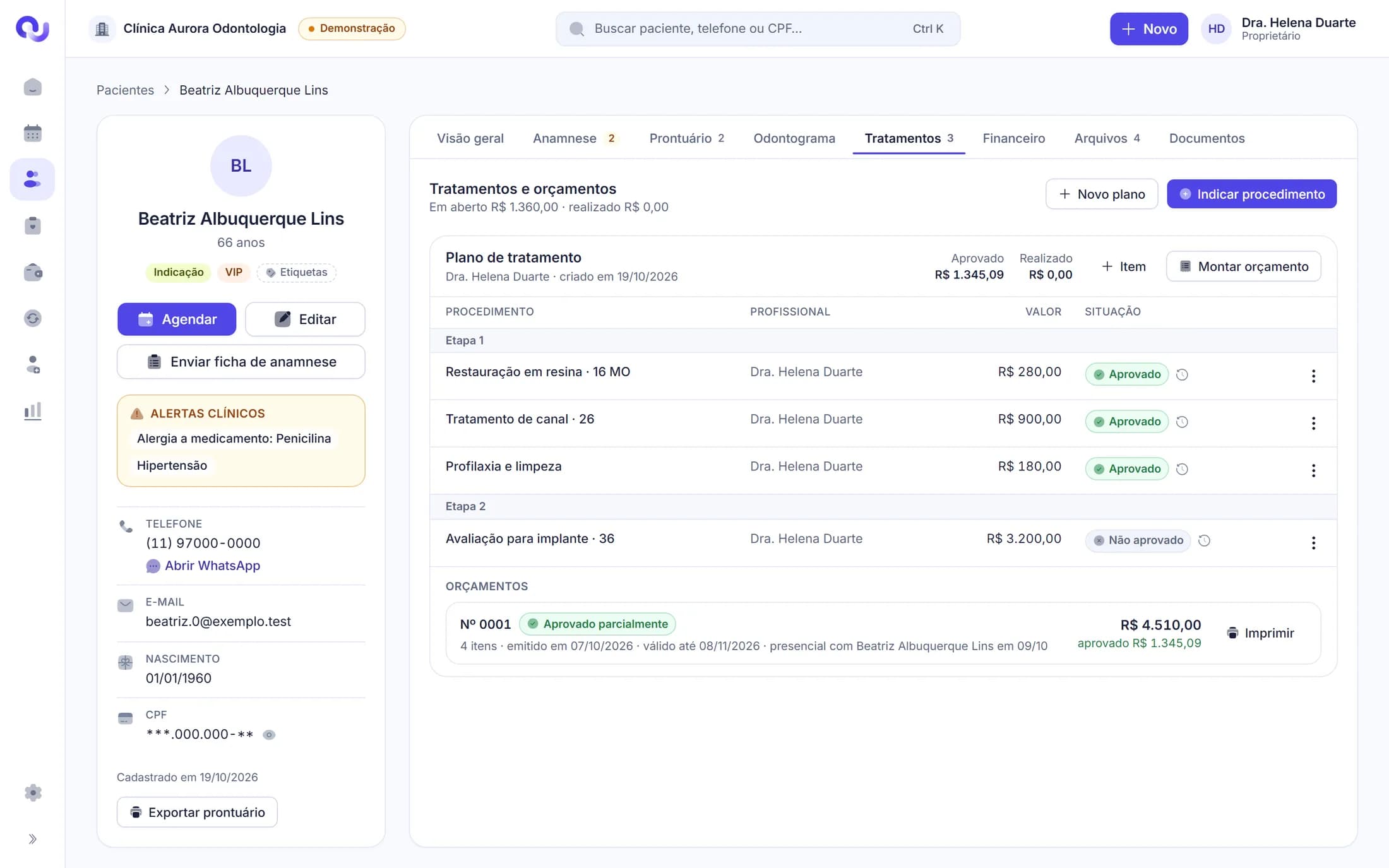Click the Indicar procedimento button

(1251, 194)
